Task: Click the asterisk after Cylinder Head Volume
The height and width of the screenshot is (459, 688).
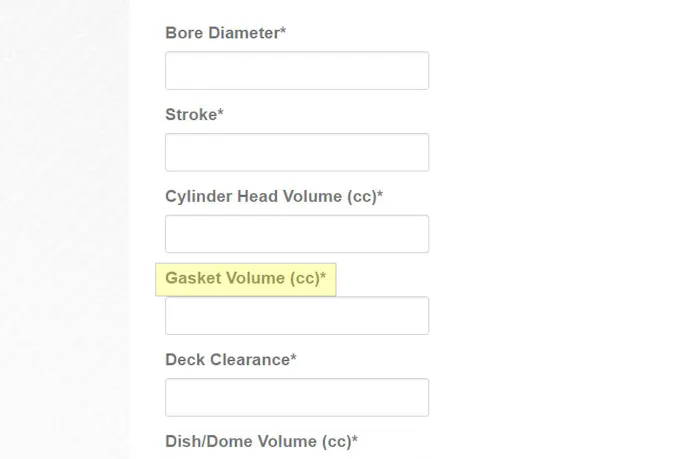Action: click(380, 195)
